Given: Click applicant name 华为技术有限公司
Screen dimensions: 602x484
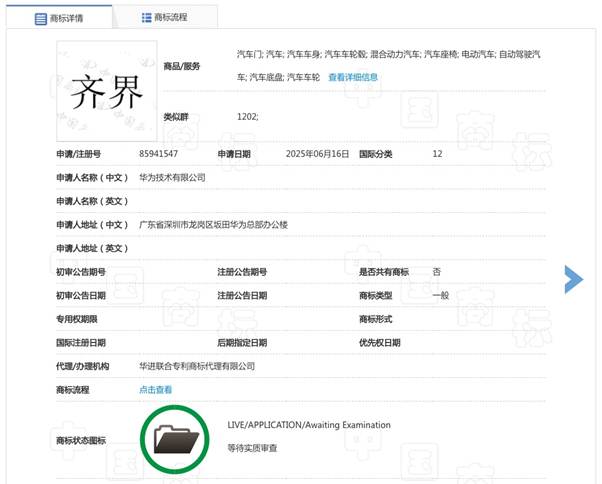Looking at the screenshot, I should click(172, 177).
